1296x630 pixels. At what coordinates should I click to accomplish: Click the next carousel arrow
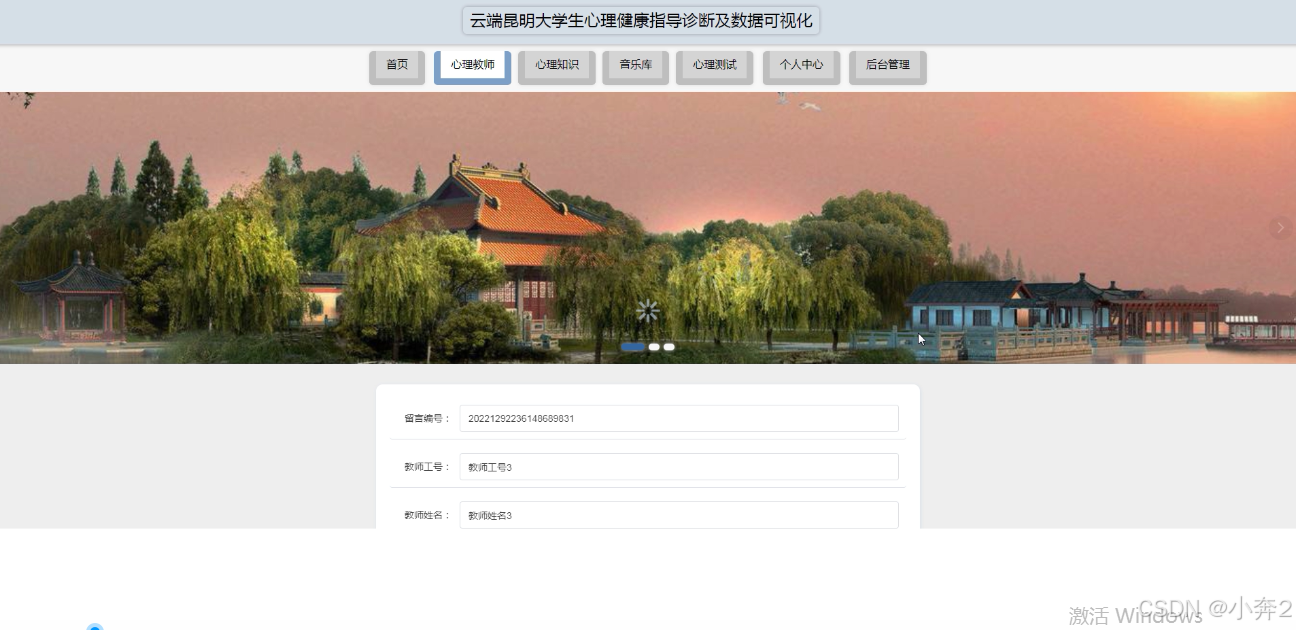coord(1280,227)
